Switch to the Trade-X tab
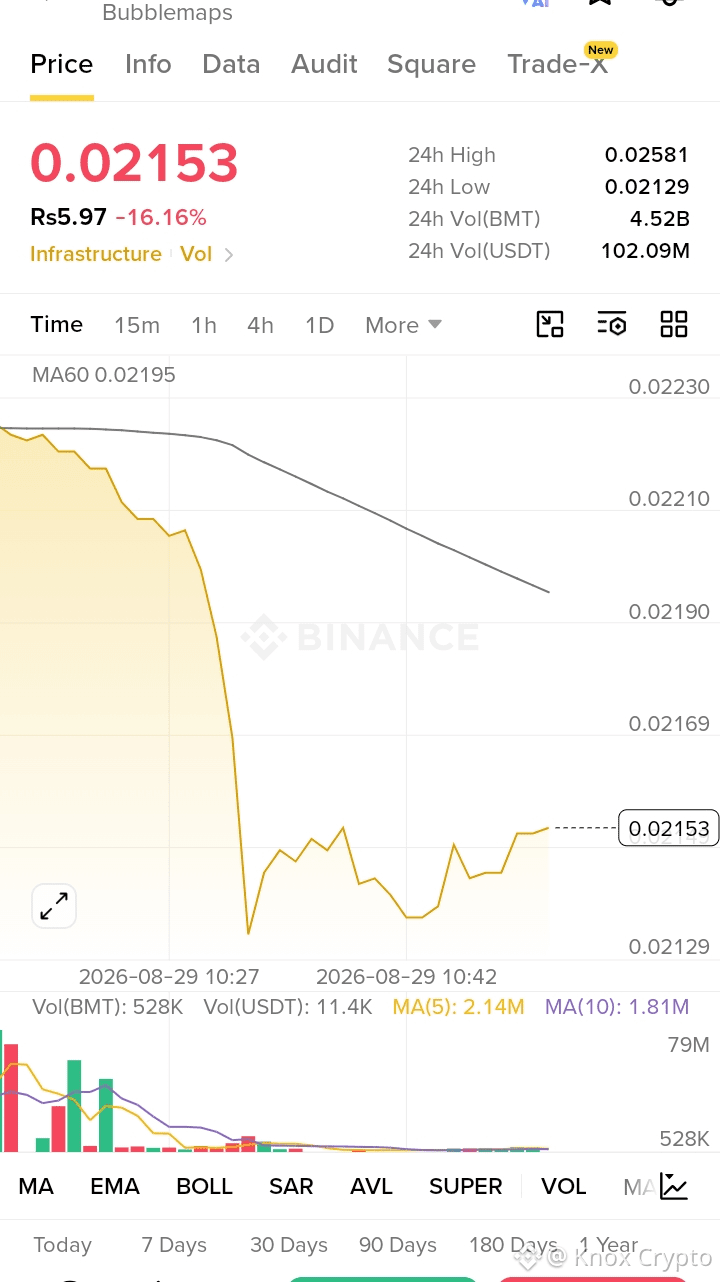720x1282 pixels. click(x=557, y=64)
